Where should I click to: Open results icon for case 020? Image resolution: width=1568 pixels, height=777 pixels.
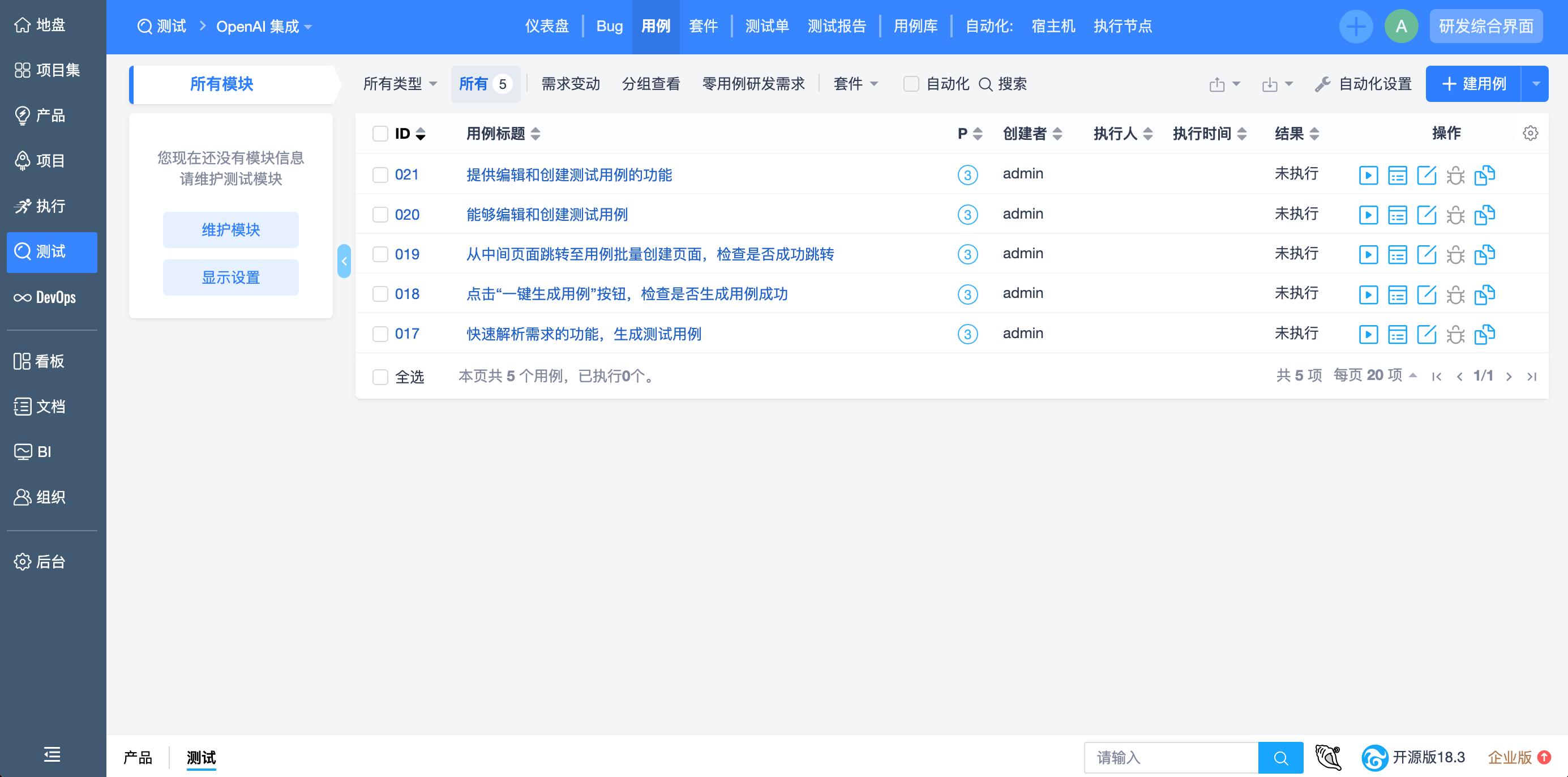click(x=1397, y=215)
